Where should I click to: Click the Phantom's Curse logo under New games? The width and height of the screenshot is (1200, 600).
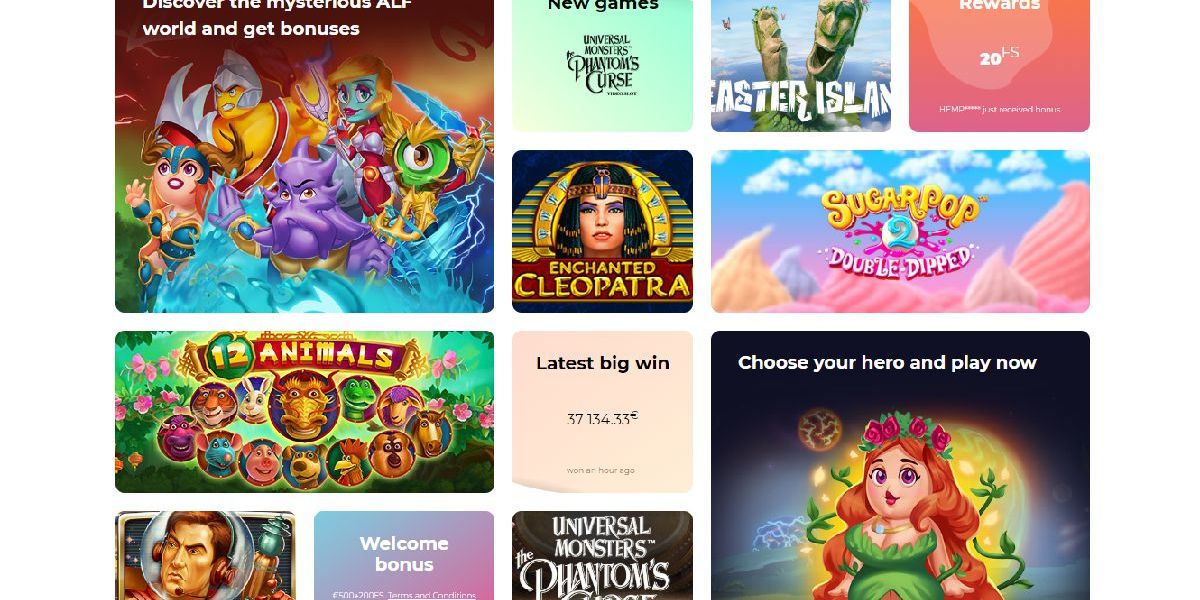pyautogui.click(x=602, y=66)
